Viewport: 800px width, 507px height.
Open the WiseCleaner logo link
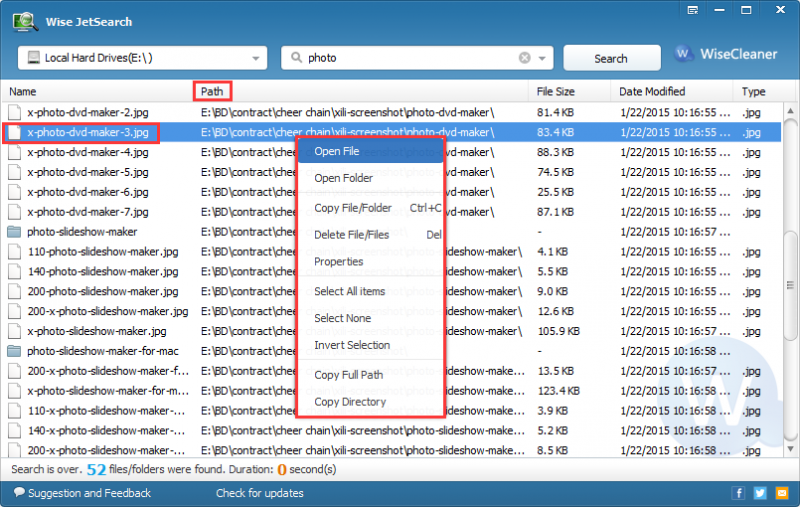click(726, 54)
